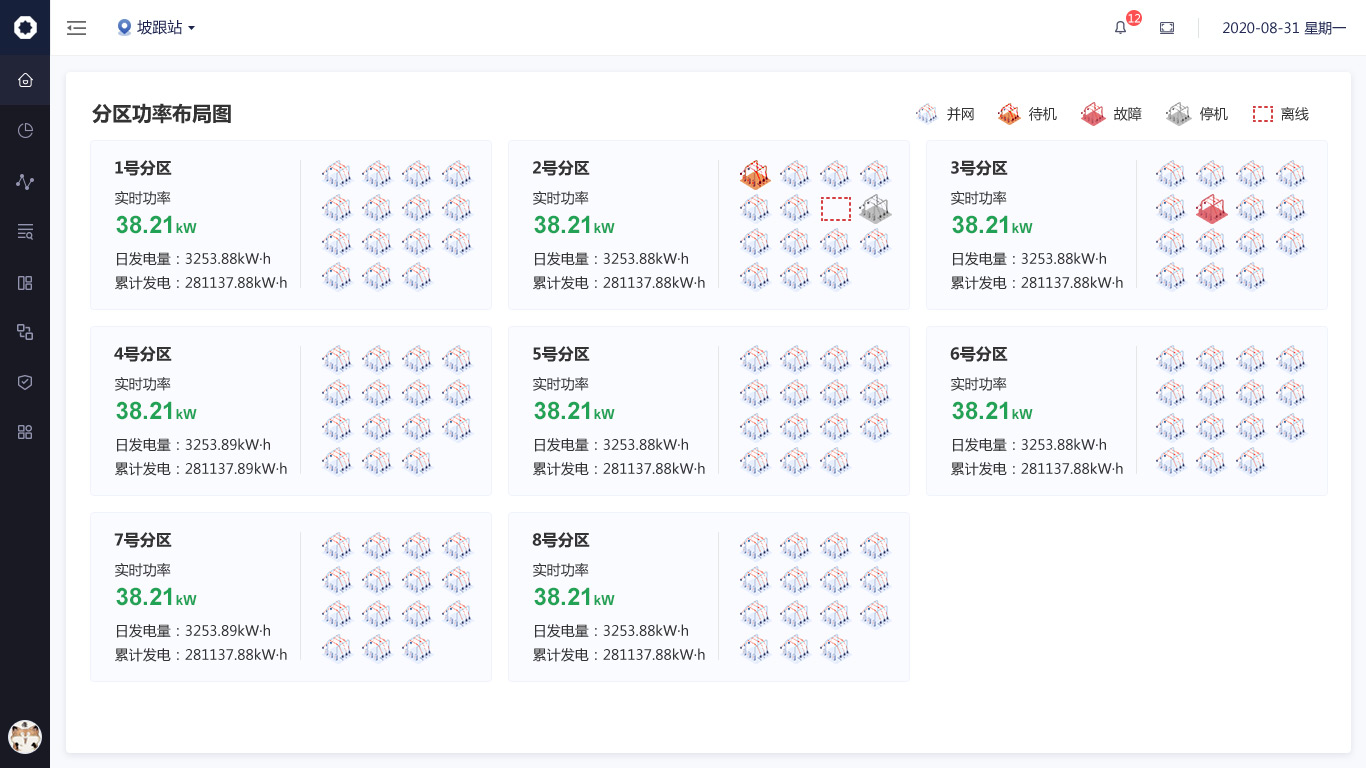The width and height of the screenshot is (1366, 768).
Task: Select the red dashed offline unit in 2号分区
Action: (836, 209)
